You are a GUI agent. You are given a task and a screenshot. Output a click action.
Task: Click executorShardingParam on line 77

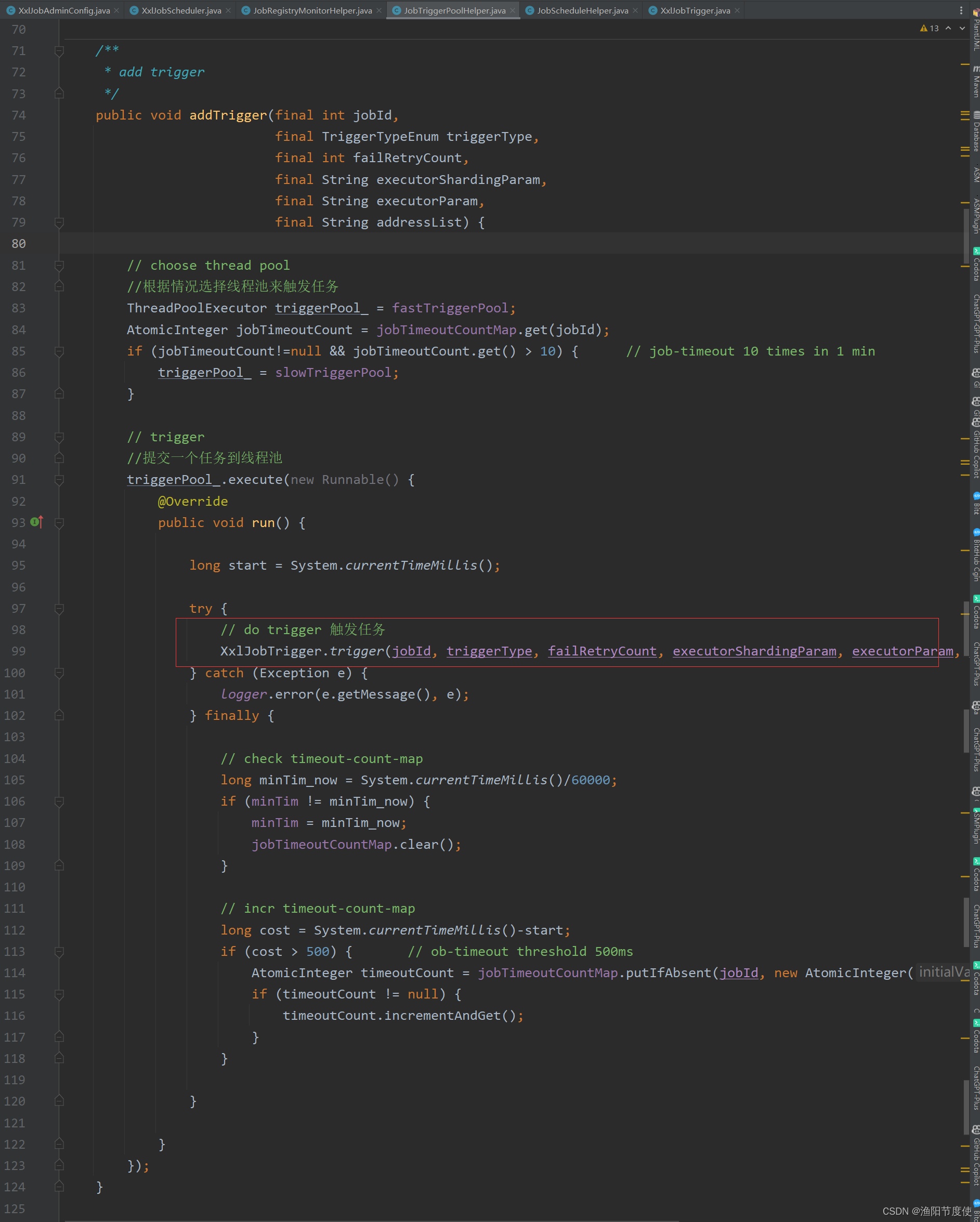coord(458,180)
